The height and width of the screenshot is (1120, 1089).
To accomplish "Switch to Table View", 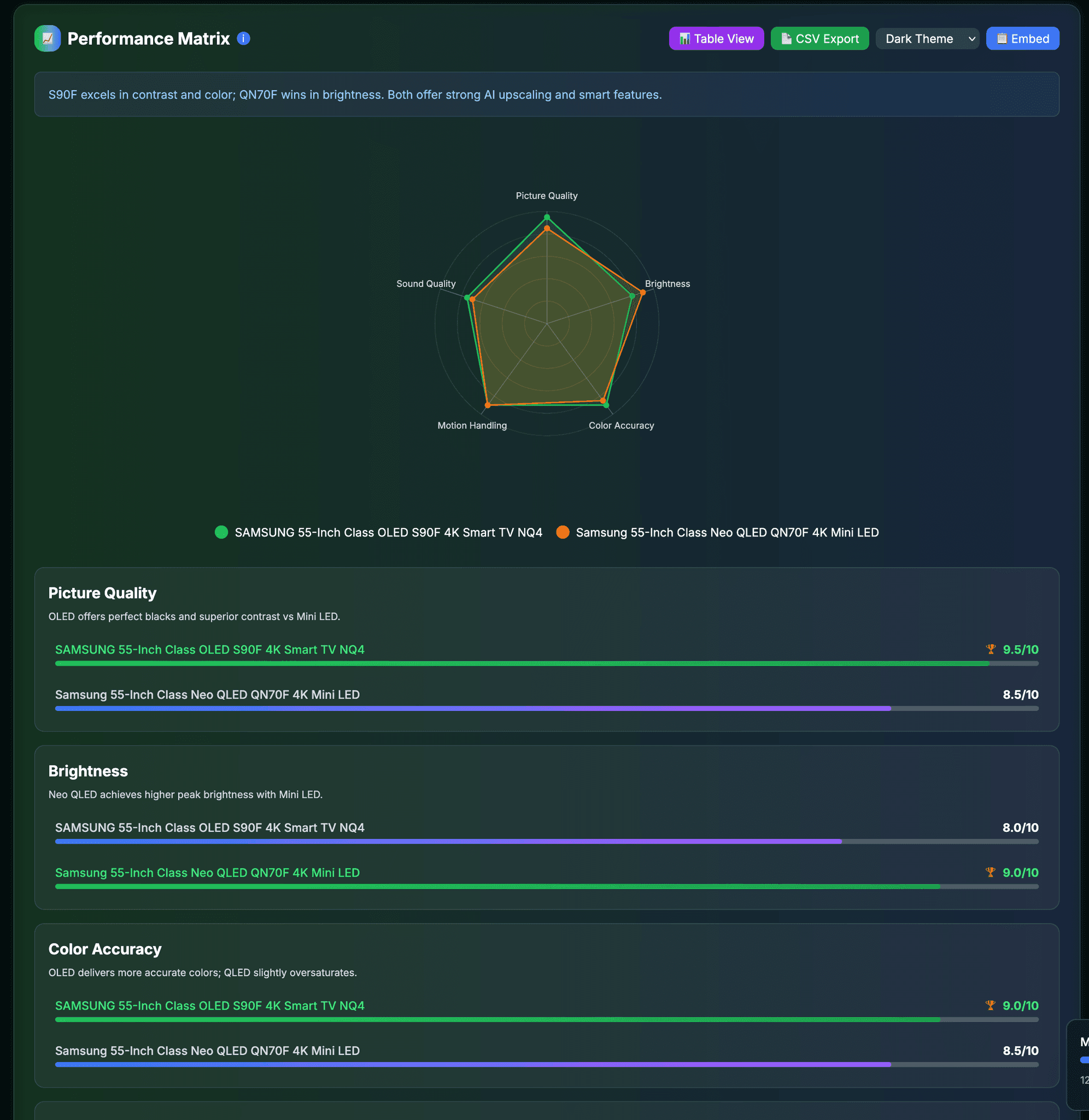I will click(716, 38).
